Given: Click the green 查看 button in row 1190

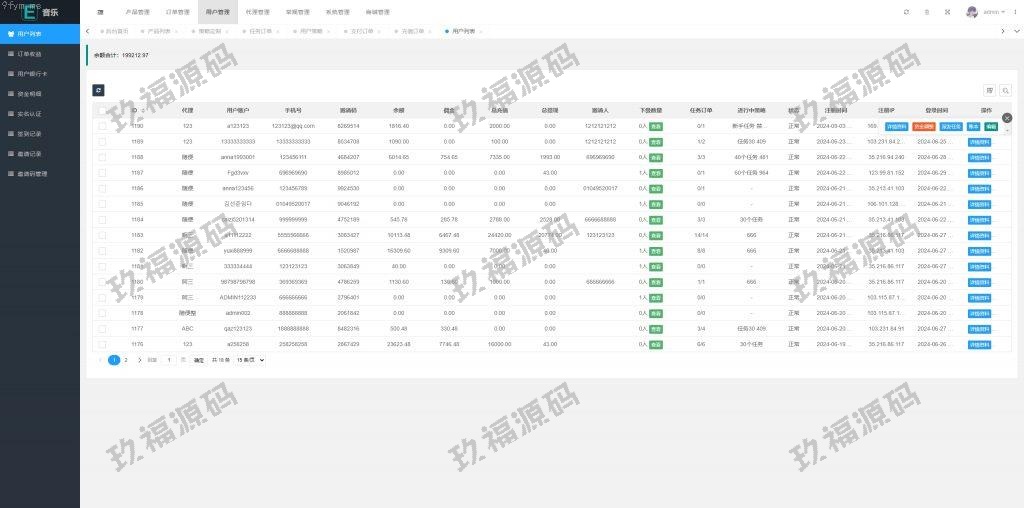Looking at the screenshot, I should pos(656,127).
